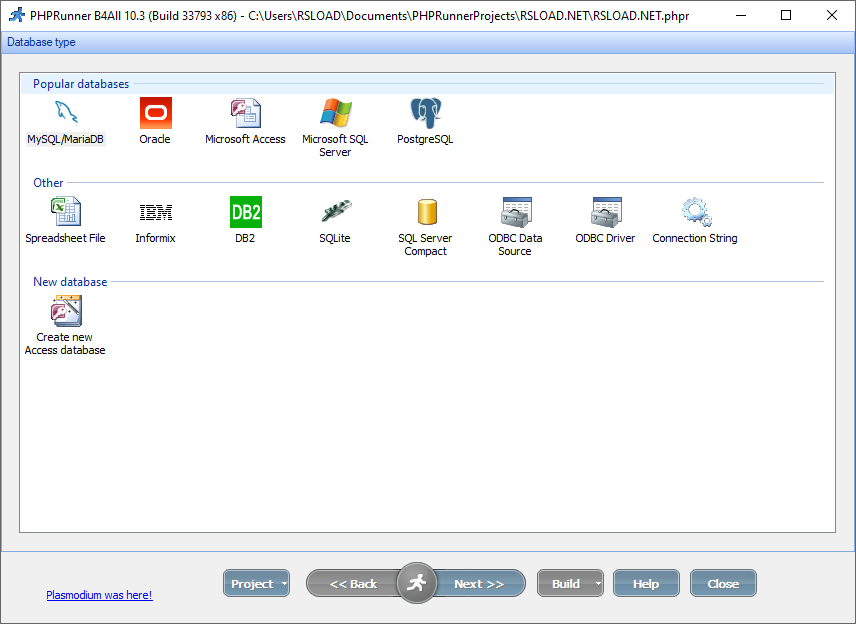Click the Spreadsheet File label
This screenshot has height=624, width=856.
pyautogui.click(x=66, y=238)
